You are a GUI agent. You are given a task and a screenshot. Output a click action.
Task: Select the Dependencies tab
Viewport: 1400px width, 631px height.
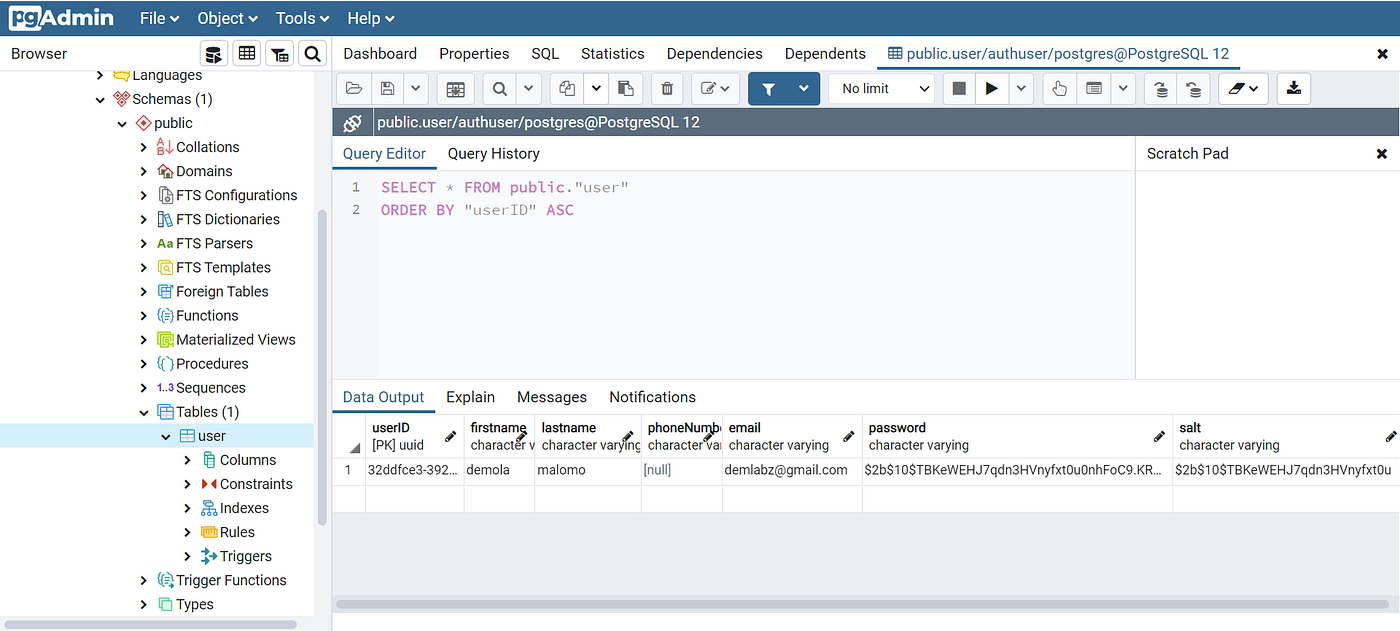click(x=714, y=53)
